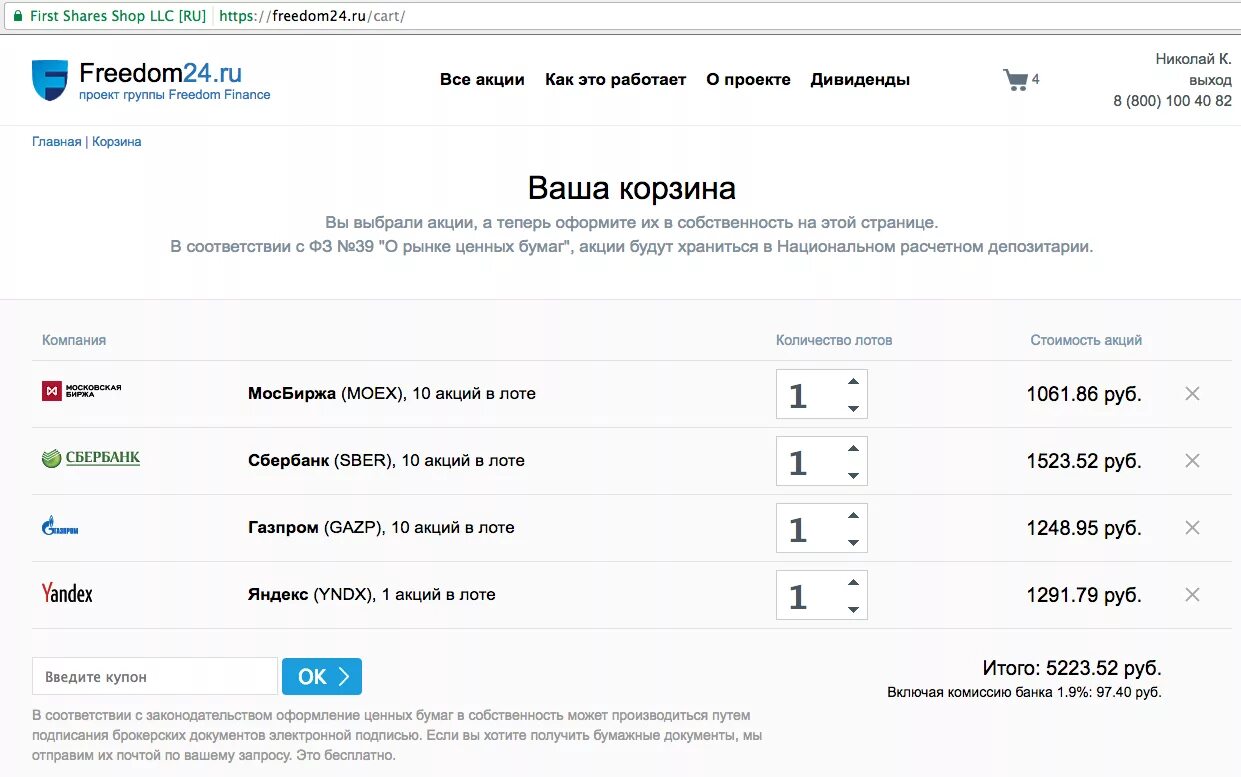Increase lot quantity for Сбербанк
Screen dimensions: 1241x777
[853, 448]
